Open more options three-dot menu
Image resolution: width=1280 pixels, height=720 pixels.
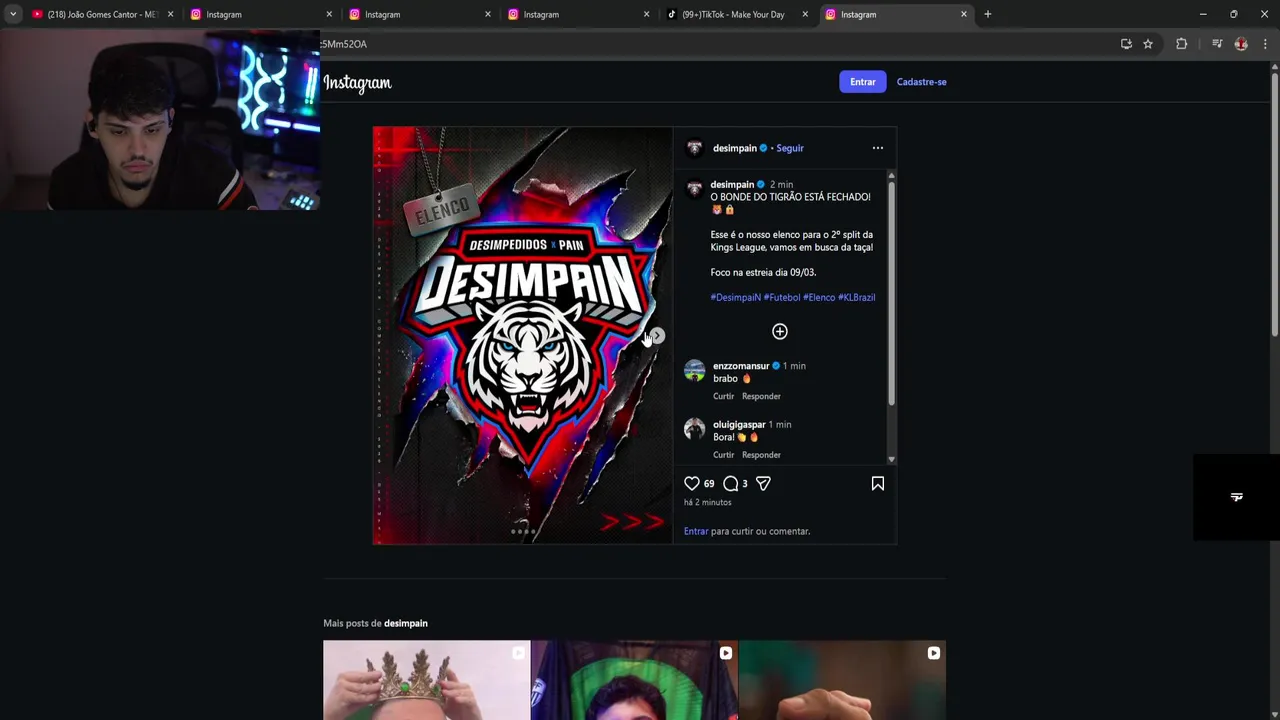click(x=878, y=148)
